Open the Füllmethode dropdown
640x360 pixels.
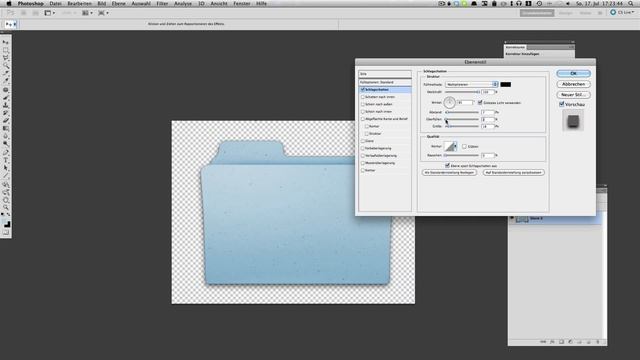(471, 84)
